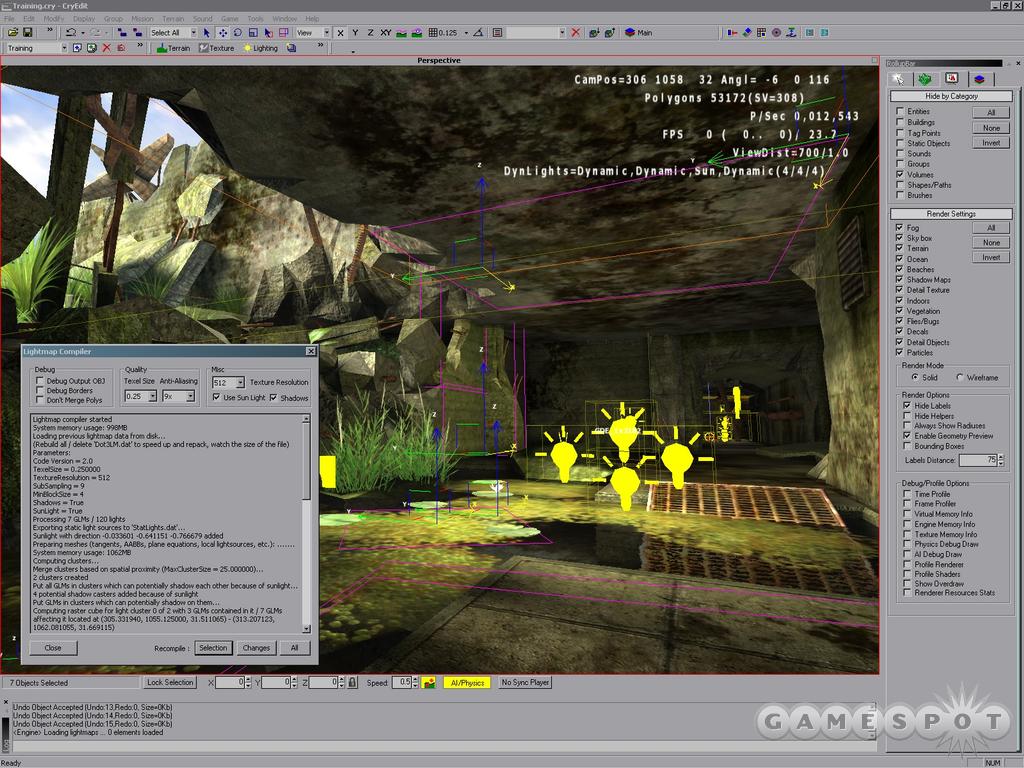This screenshot has width=1024, height=768.
Task: Select the Wireframe render mode
Action: click(960, 377)
